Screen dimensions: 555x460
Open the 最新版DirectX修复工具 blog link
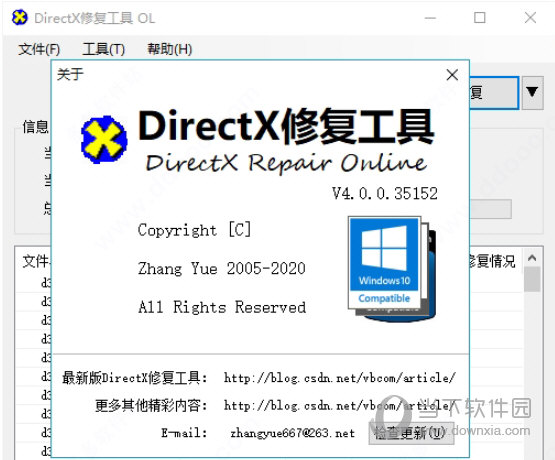[x=339, y=378]
